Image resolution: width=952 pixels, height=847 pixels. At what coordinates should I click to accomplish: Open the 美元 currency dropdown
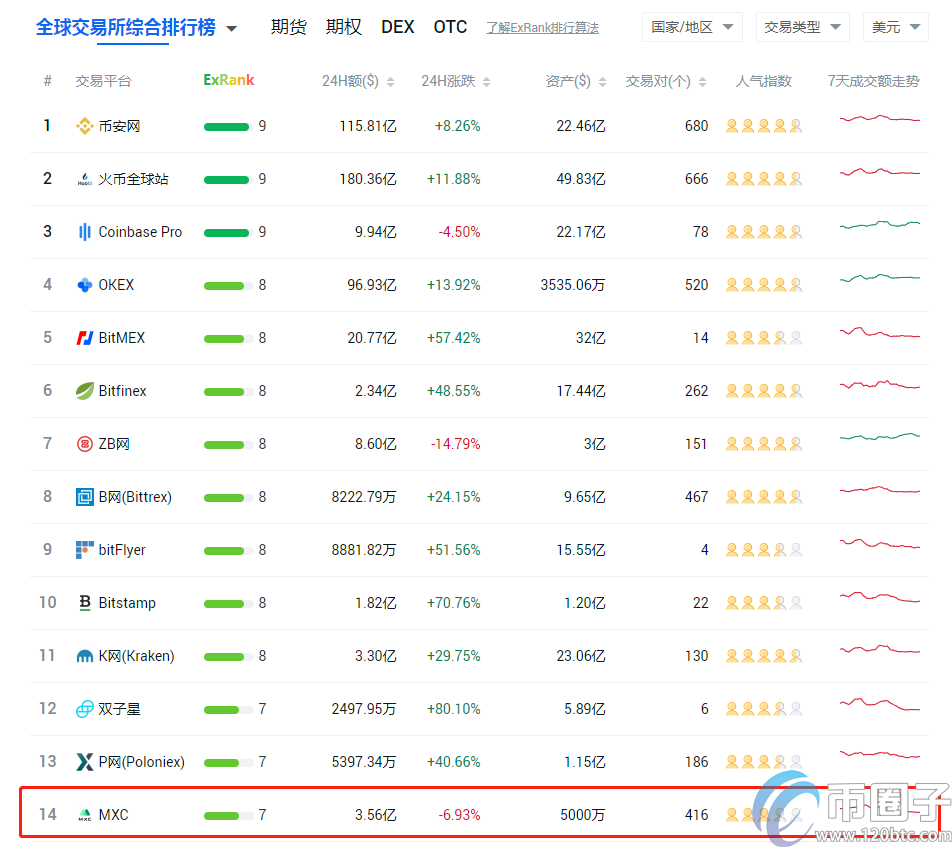point(896,27)
